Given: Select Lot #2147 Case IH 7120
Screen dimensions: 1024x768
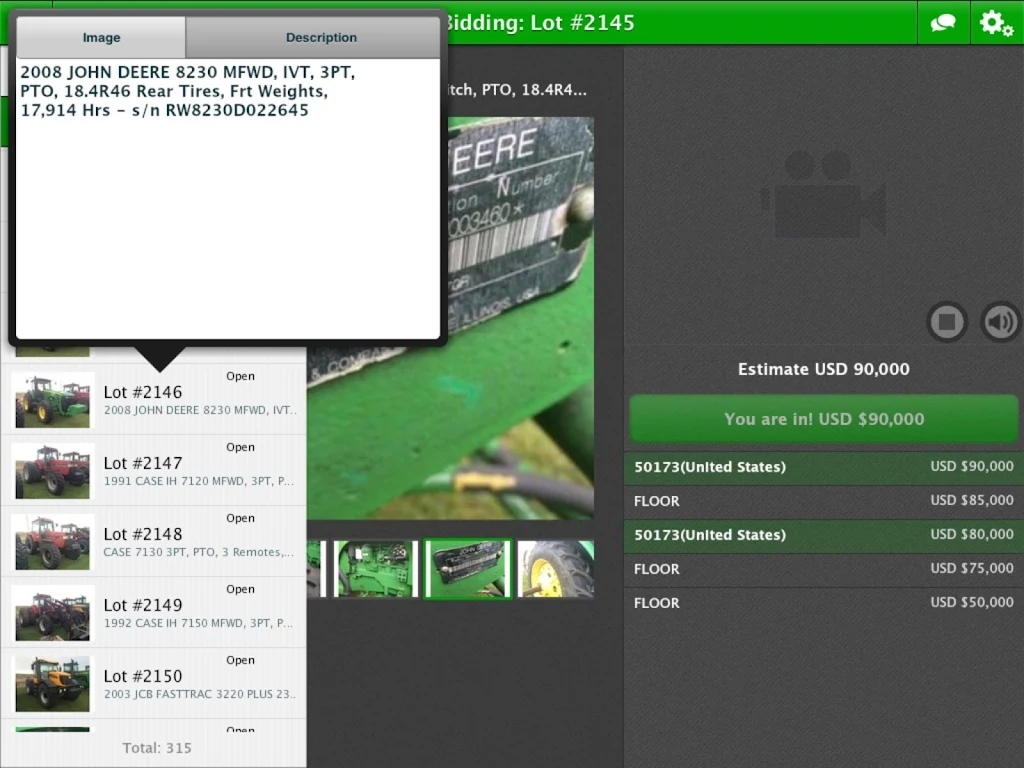Looking at the screenshot, I should (x=154, y=471).
